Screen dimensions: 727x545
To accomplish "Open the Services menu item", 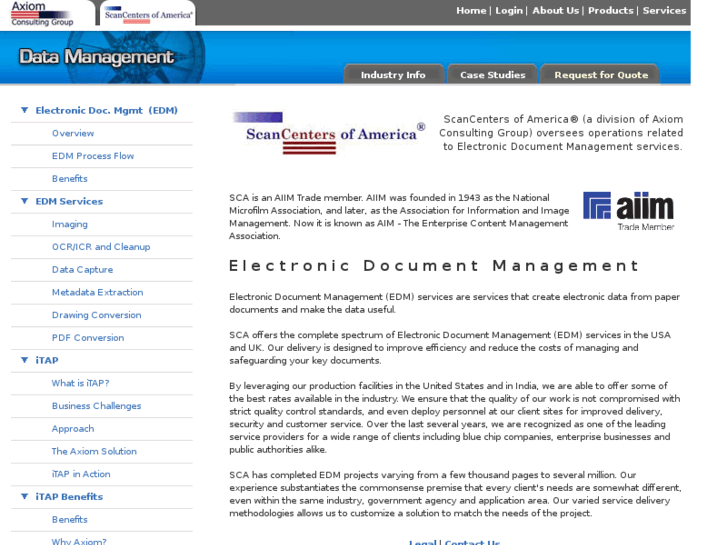I will (x=664, y=11).
